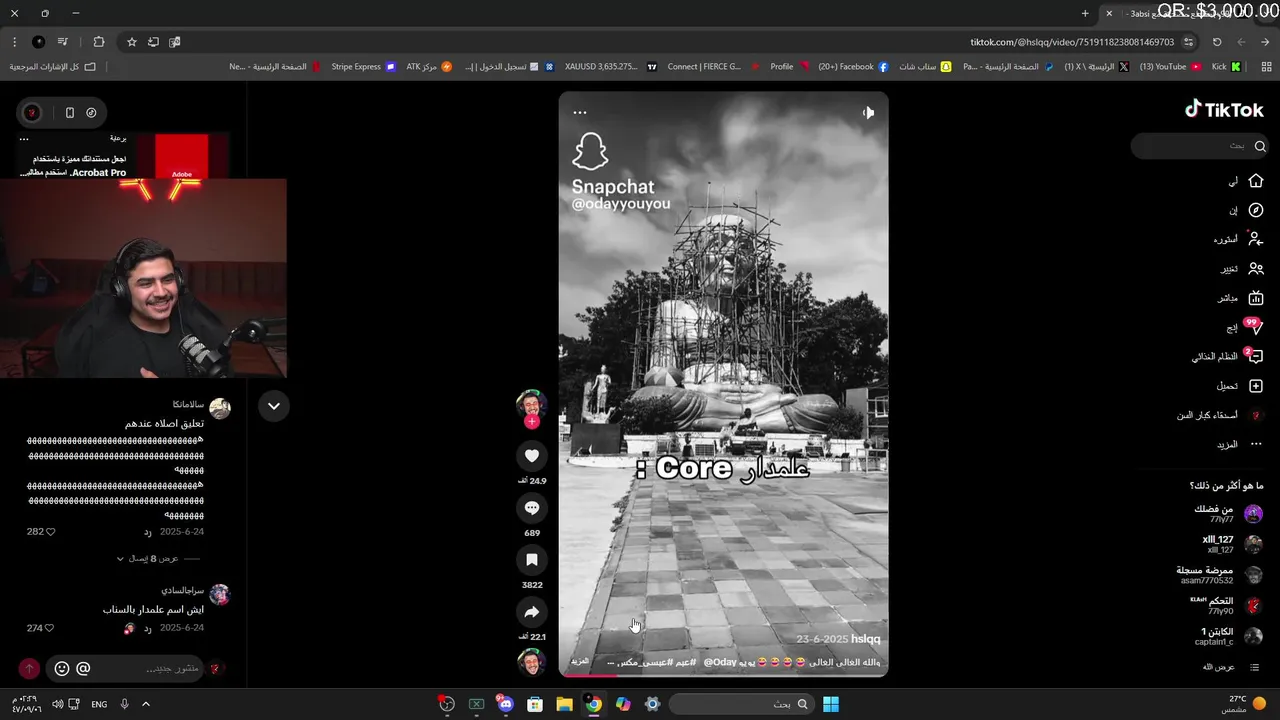Open the new tab plus button

1085,13
